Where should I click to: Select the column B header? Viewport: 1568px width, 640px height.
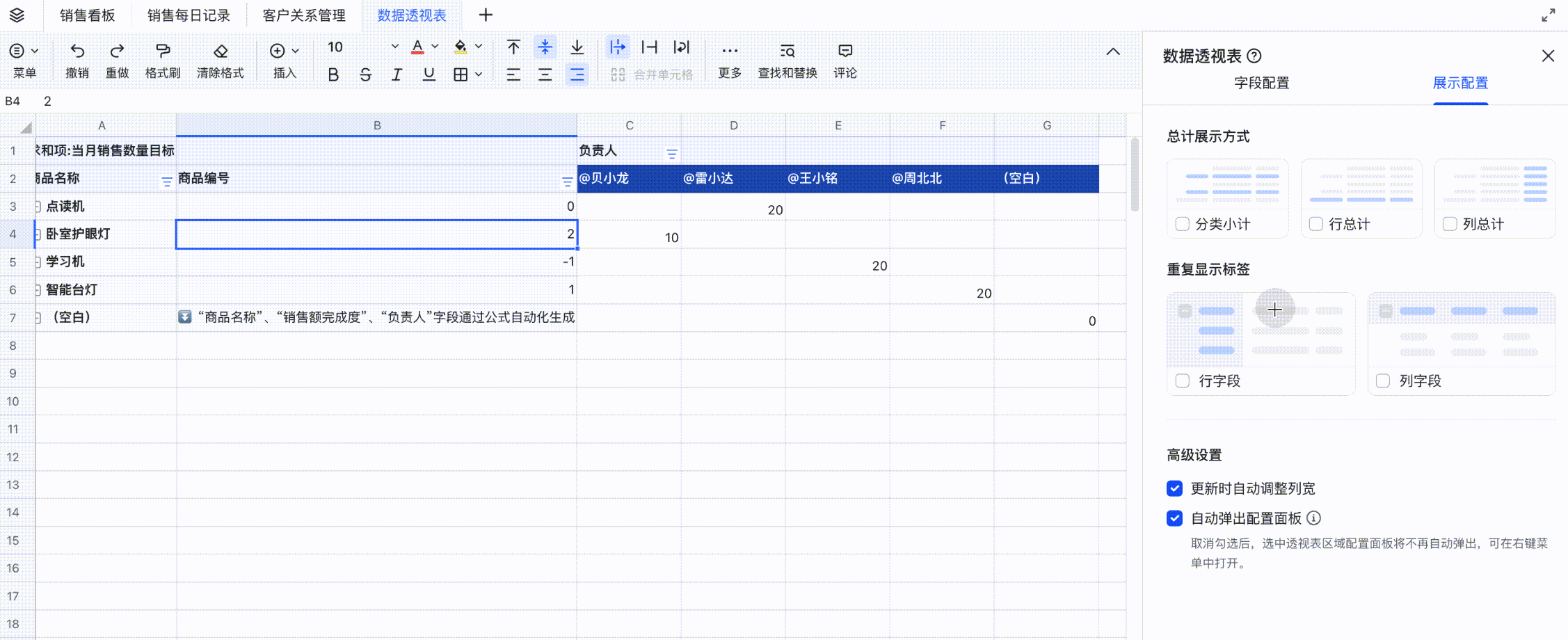(x=377, y=125)
